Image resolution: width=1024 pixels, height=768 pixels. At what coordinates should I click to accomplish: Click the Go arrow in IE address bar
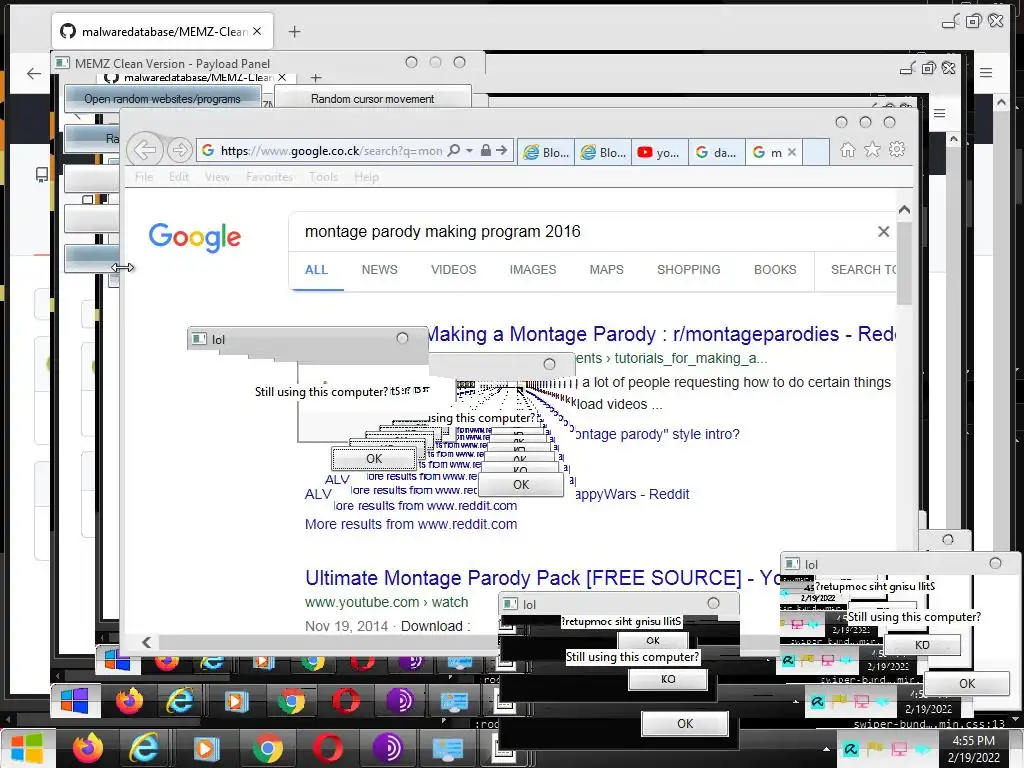502,151
